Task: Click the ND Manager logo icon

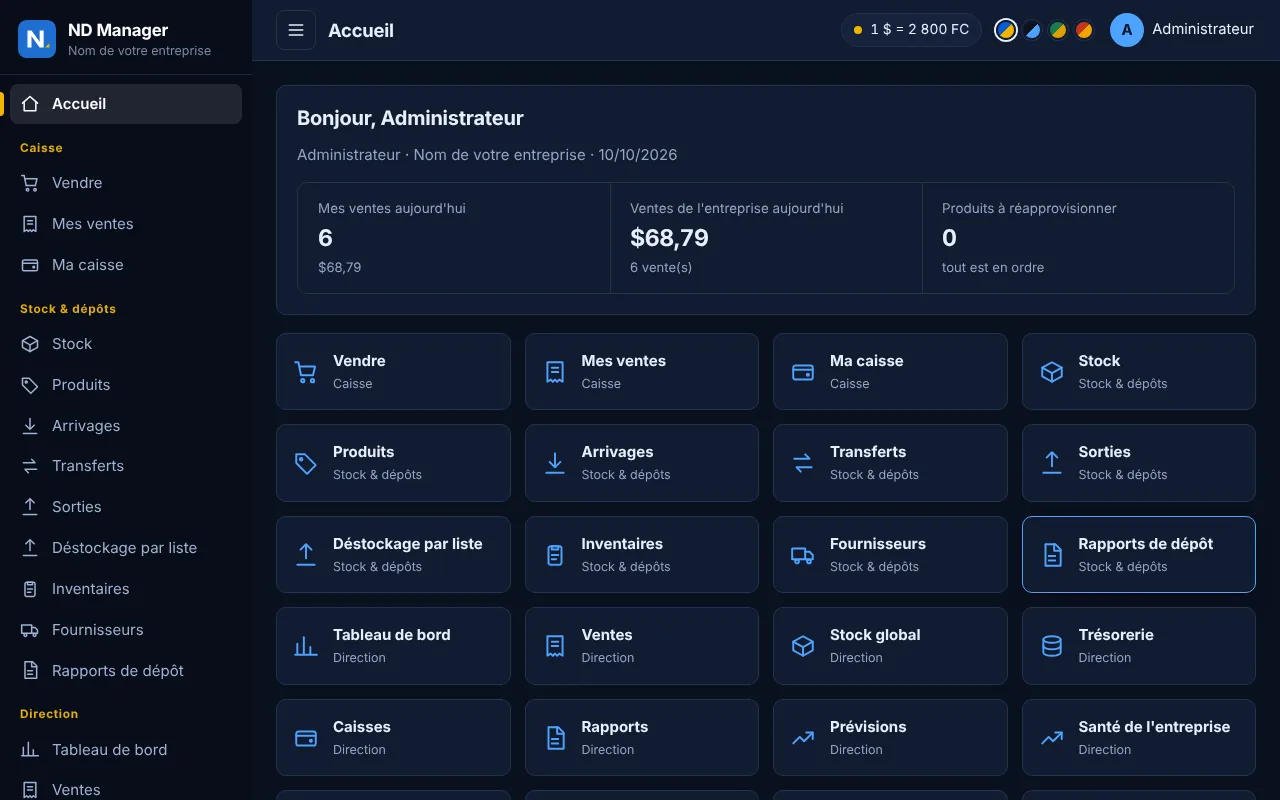Action: tap(37, 39)
